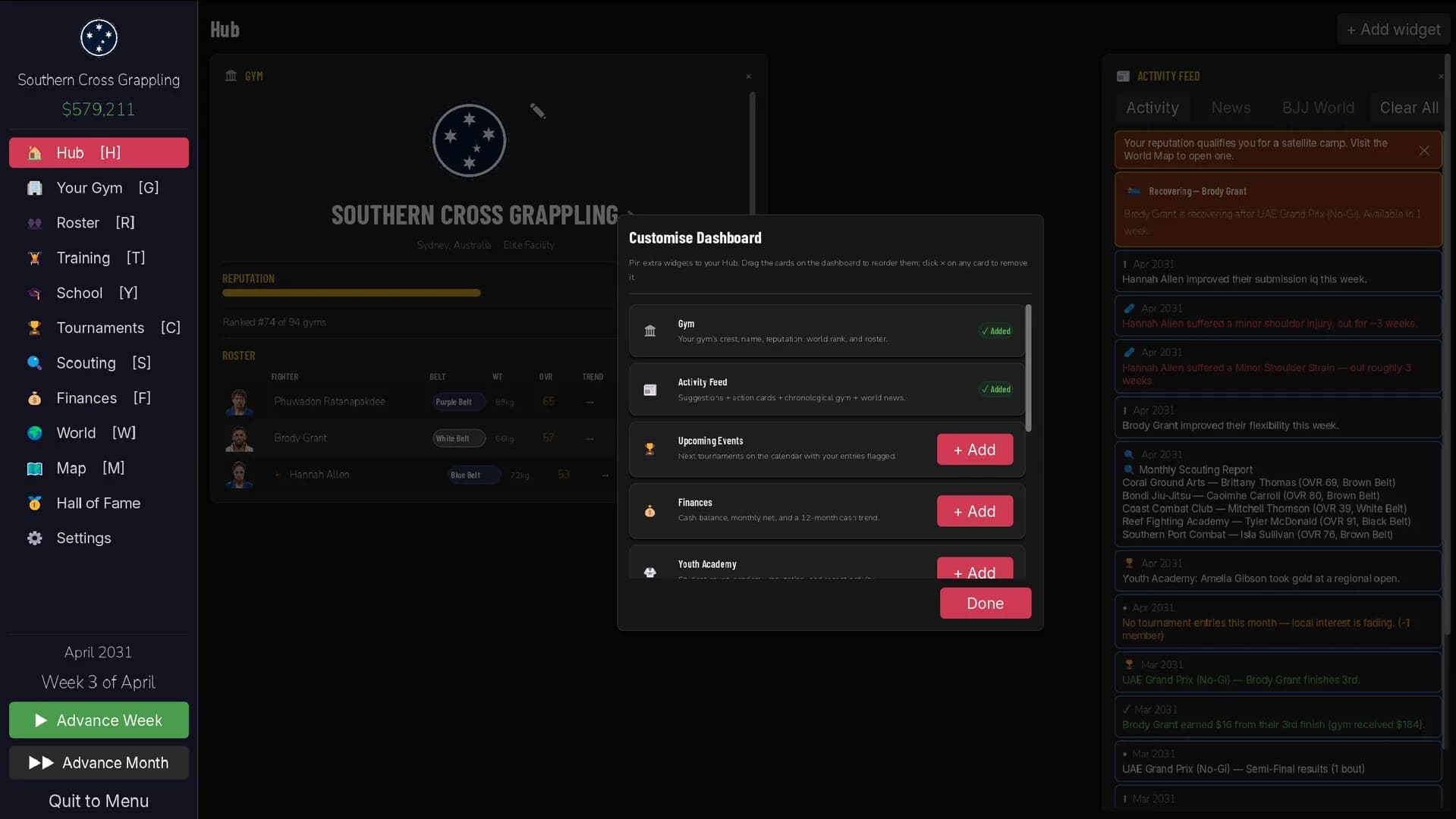Click the Gym widget bank icon in dialog
The height and width of the screenshot is (819, 1456).
click(x=649, y=331)
